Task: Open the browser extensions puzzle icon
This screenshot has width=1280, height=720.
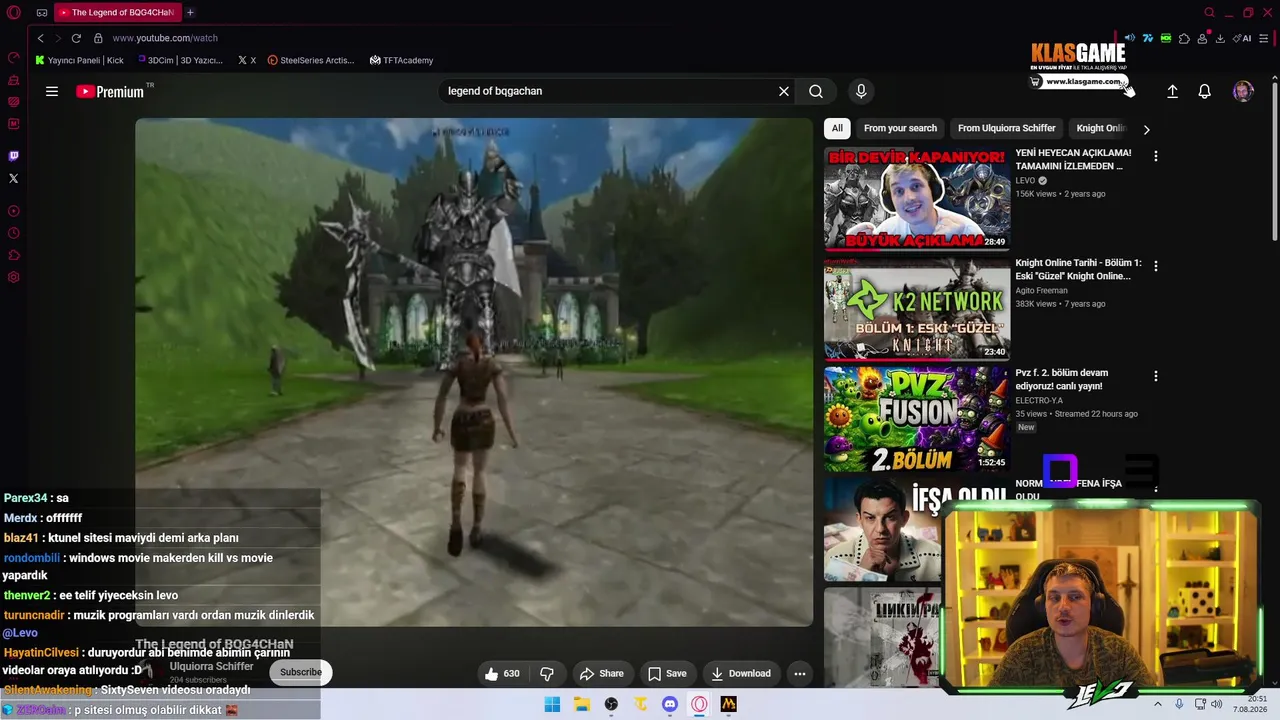Action: [x=1184, y=38]
